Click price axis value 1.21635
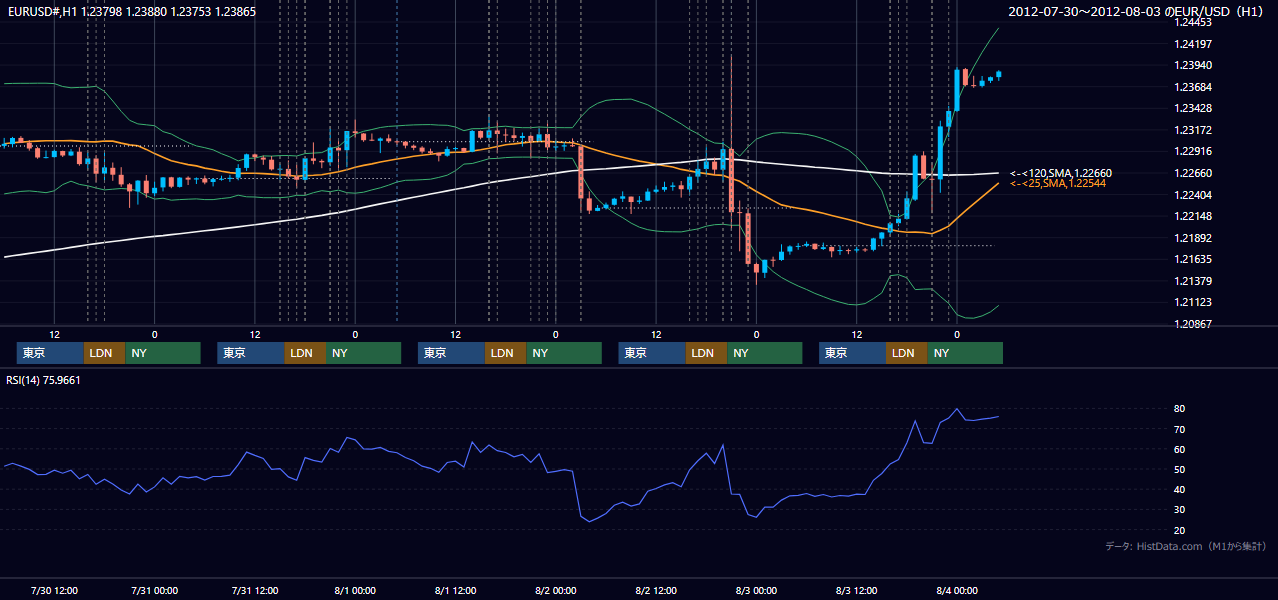The width and height of the screenshot is (1278, 600). [x=1193, y=259]
